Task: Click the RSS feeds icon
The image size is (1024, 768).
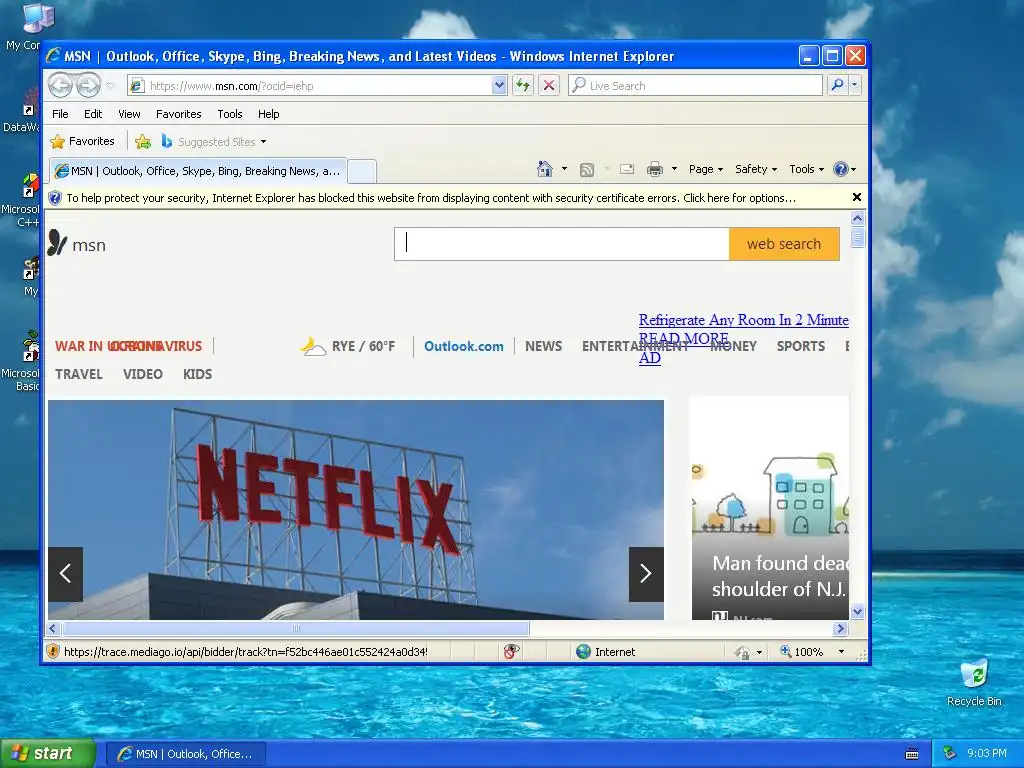Action: (x=587, y=170)
